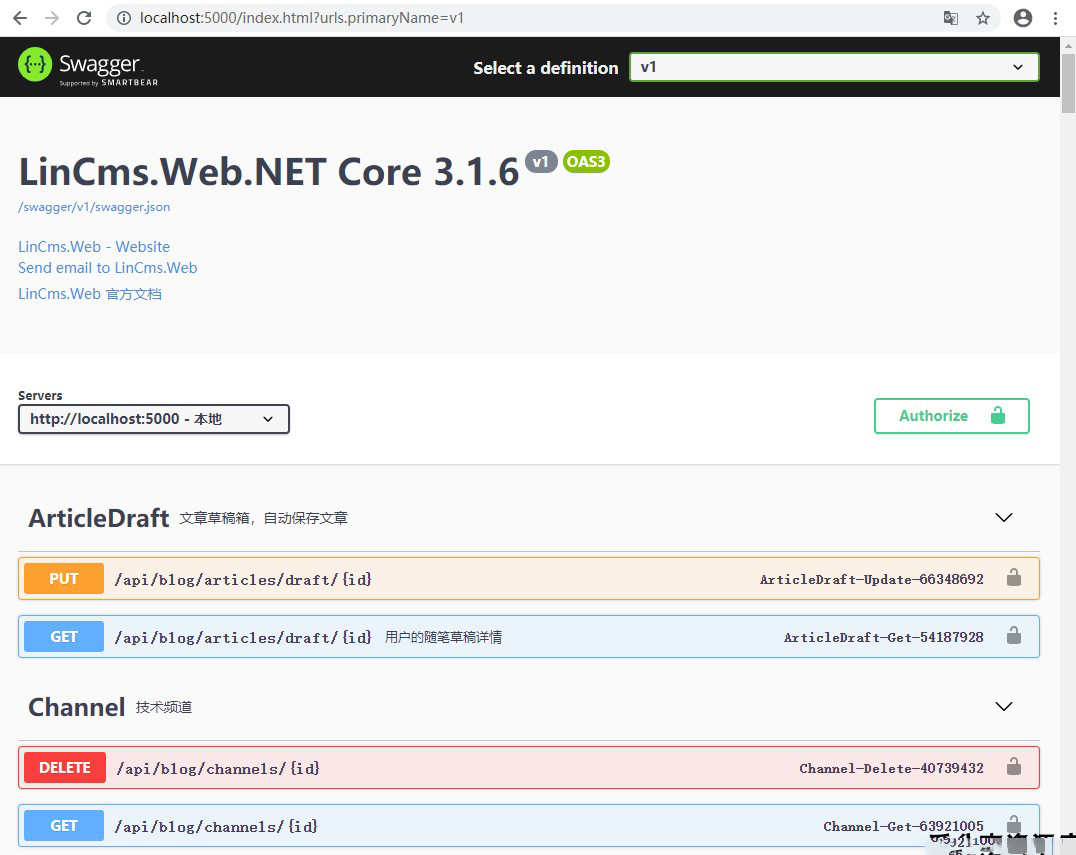The width and height of the screenshot is (1076, 855).
Task: Collapse the ArticleDraft section chevron
Action: coord(1003,517)
